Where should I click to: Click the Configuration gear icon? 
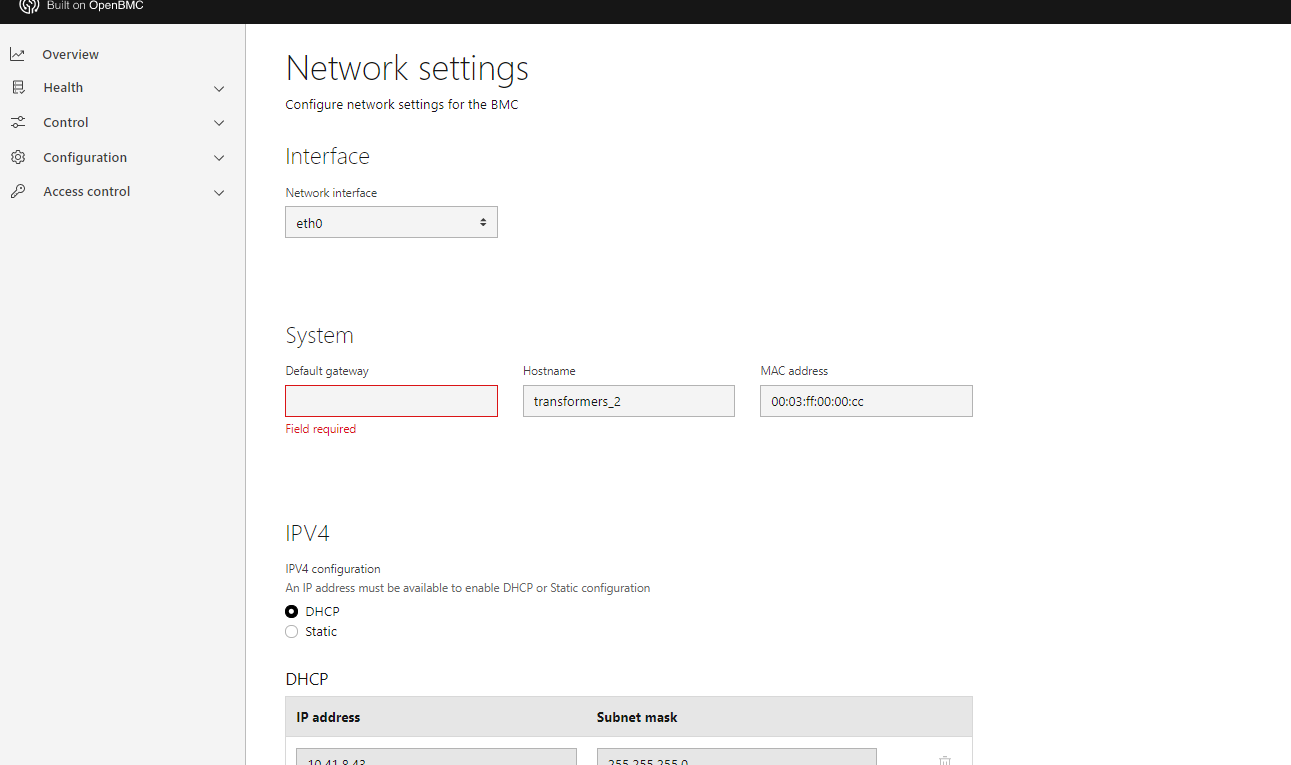[x=17, y=157]
